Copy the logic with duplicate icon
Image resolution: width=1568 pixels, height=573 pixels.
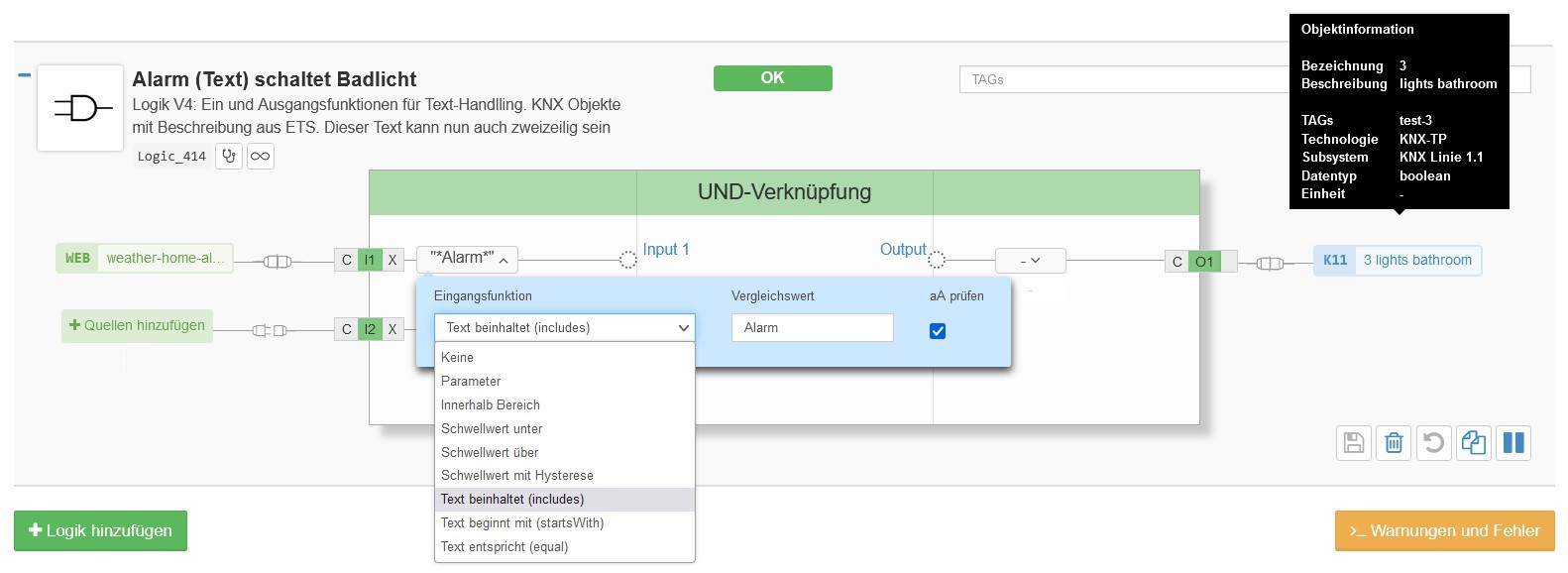tap(1474, 442)
